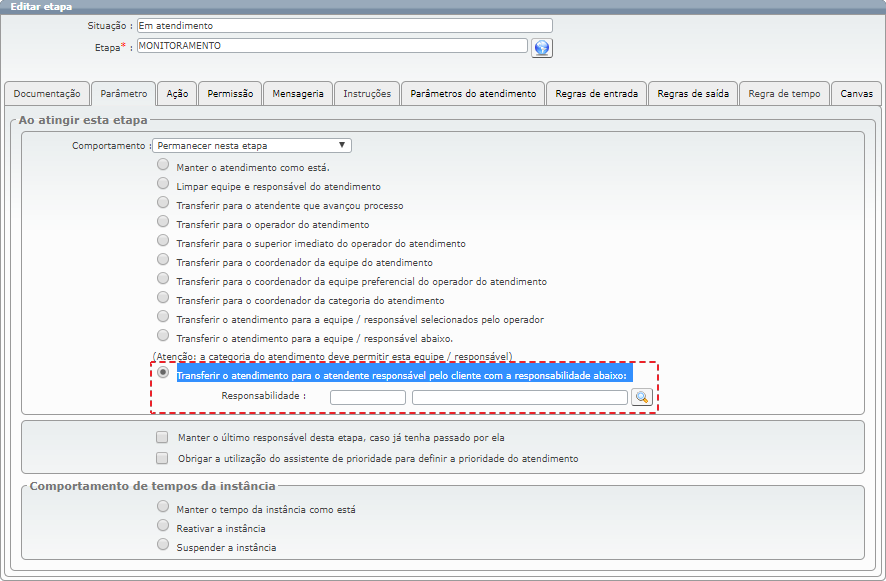Image resolution: width=886 pixels, height=581 pixels.
Task: Go to the Permissão tab
Action: 230,94
